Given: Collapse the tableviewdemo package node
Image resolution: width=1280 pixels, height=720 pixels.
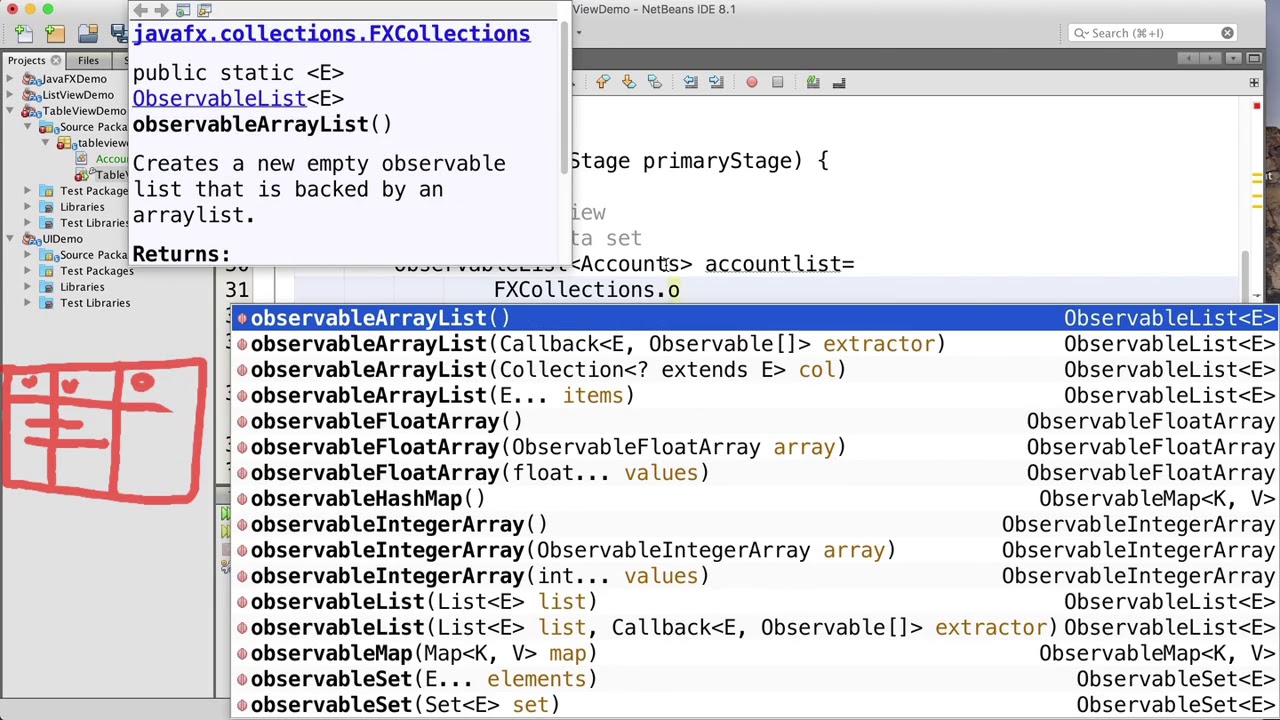Looking at the screenshot, I should (x=45, y=143).
